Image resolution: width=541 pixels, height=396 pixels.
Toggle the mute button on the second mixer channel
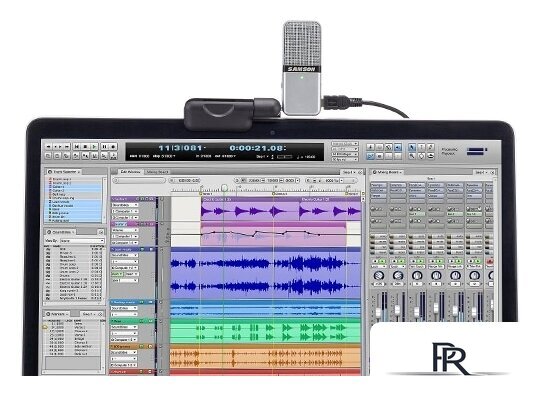[394, 261]
